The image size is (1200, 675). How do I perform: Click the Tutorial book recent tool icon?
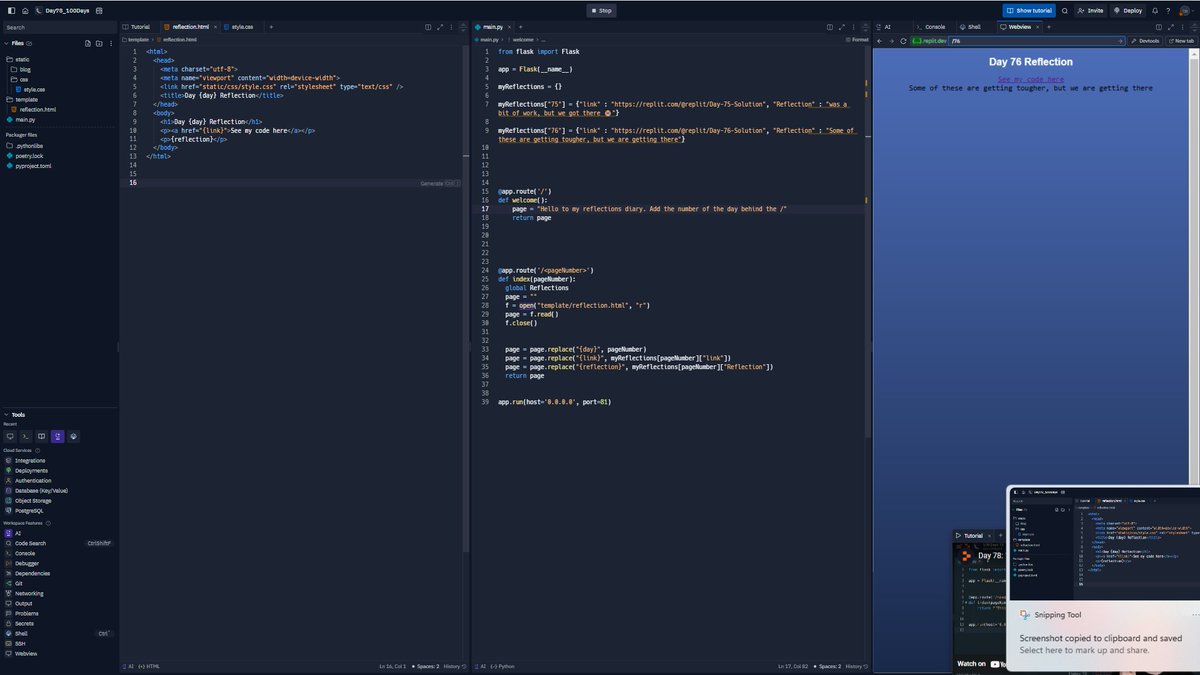42,436
